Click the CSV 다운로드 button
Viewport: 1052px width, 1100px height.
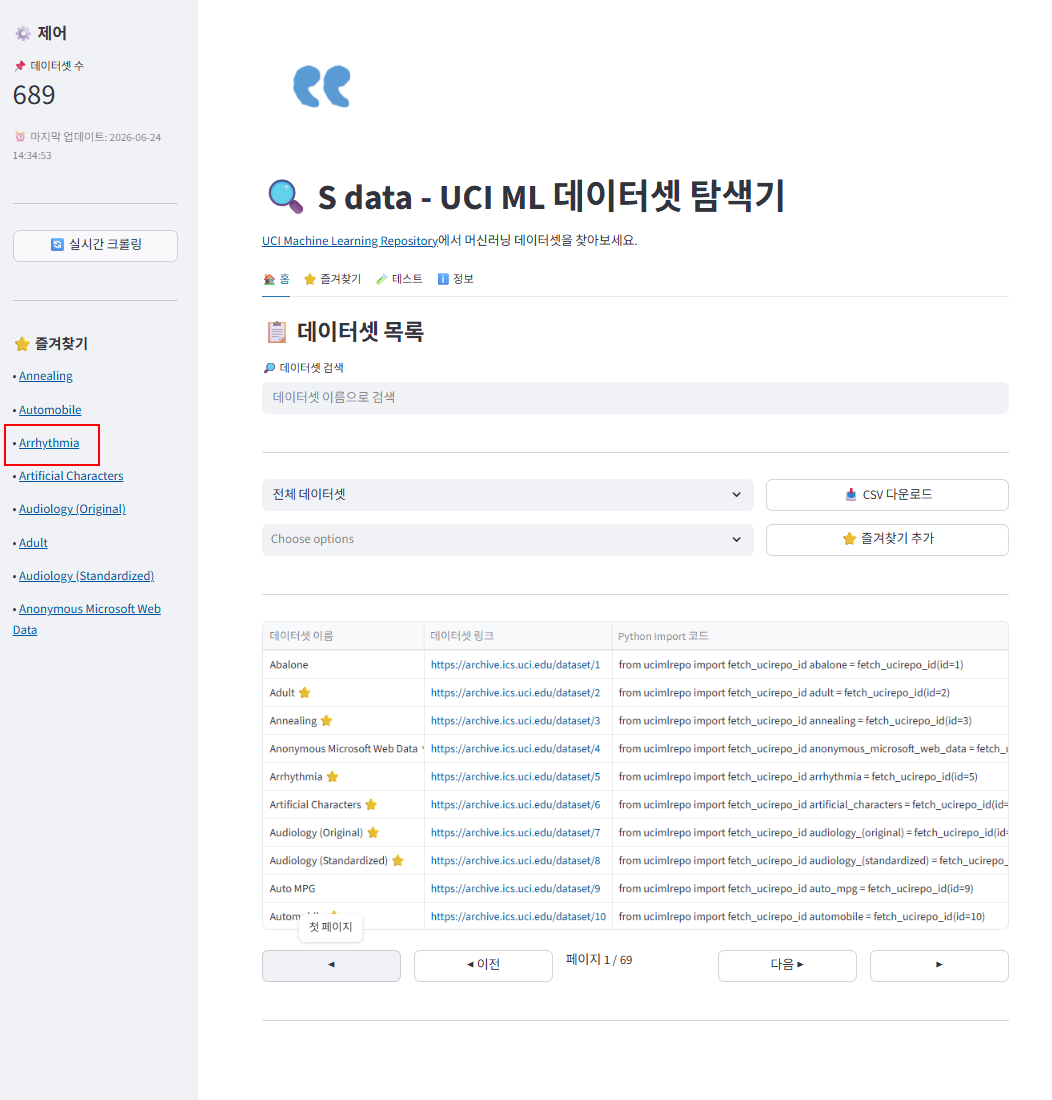[x=887, y=495]
